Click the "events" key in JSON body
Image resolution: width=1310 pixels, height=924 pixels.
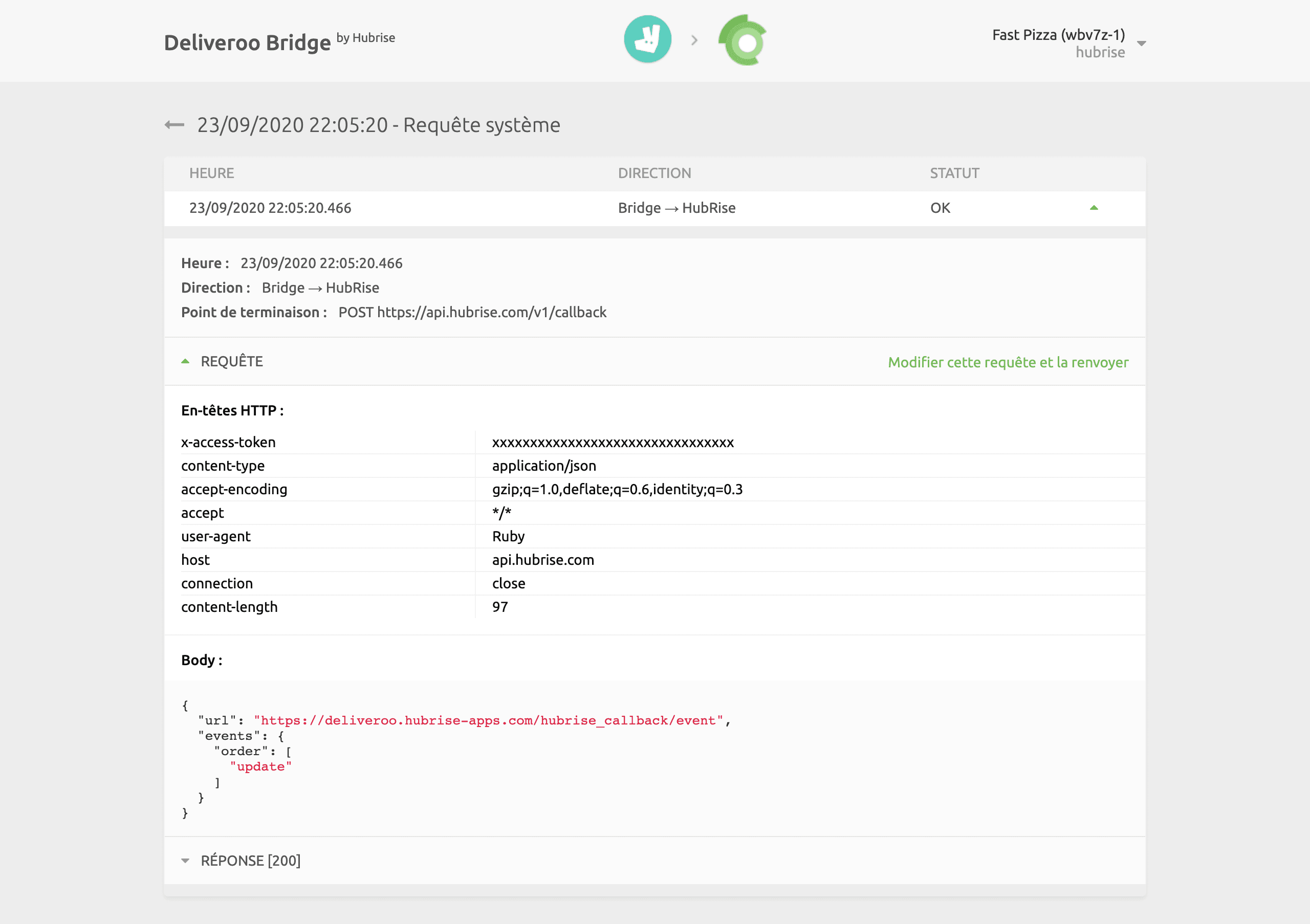(x=229, y=736)
